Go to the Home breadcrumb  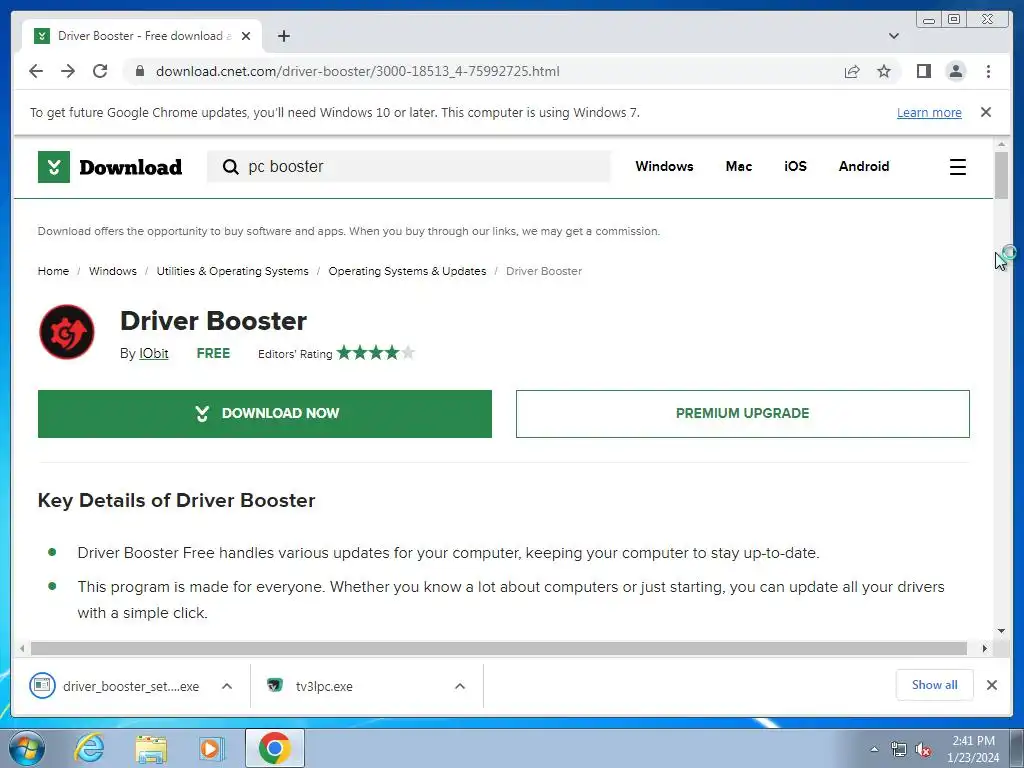click(53, 271)
